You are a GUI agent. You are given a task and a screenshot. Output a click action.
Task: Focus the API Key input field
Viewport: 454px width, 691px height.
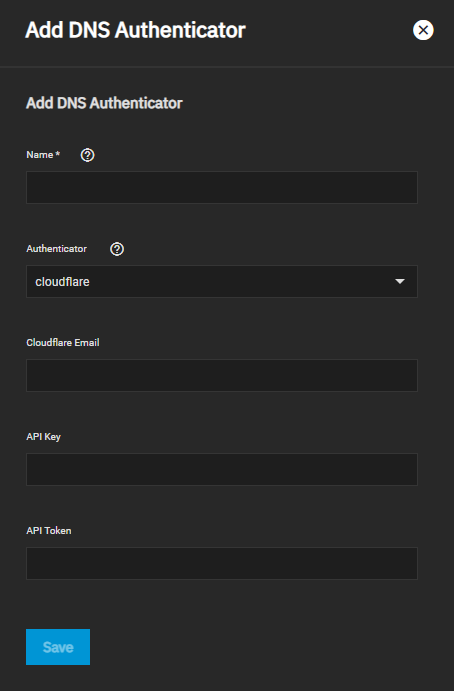[222, 469]
